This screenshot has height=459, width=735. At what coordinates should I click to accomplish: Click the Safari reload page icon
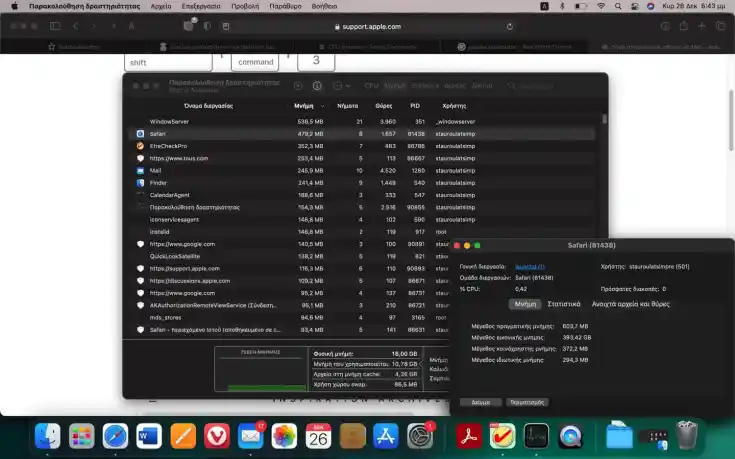point(510,27)
